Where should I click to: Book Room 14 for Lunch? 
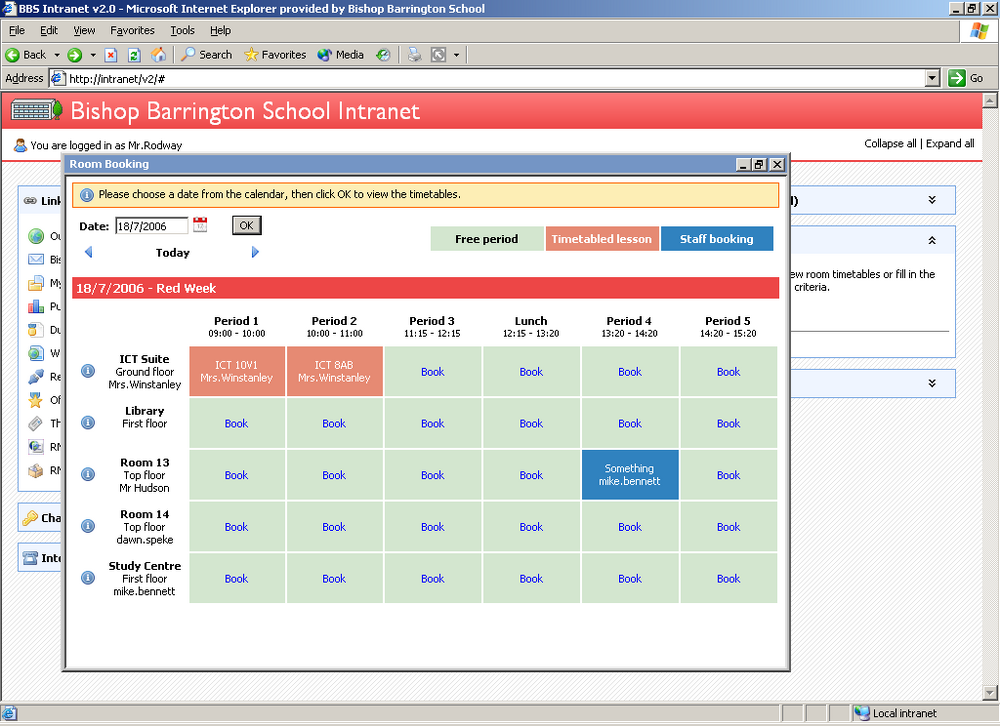point(531,527)
